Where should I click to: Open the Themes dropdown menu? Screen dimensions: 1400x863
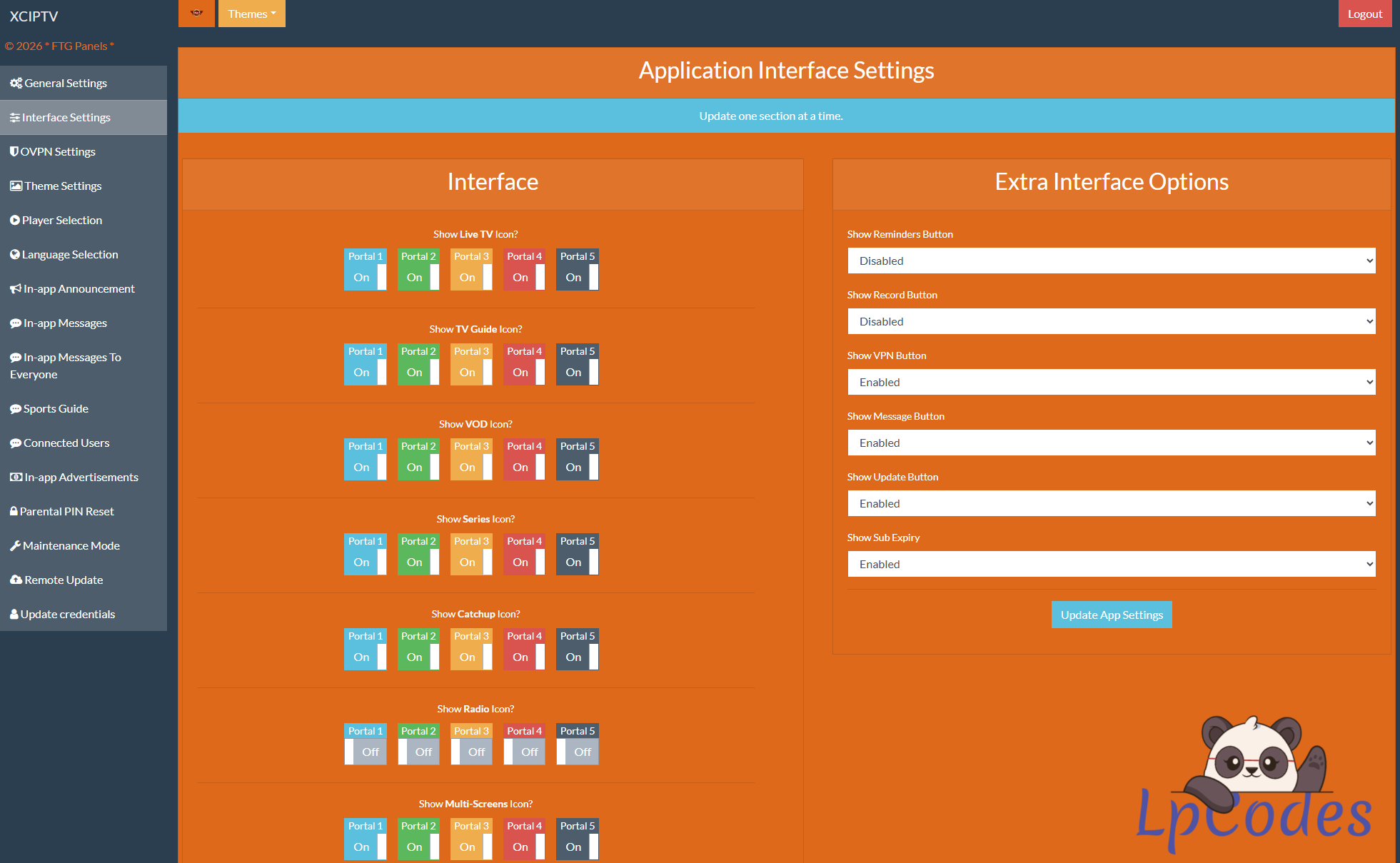tap(251, 14)
